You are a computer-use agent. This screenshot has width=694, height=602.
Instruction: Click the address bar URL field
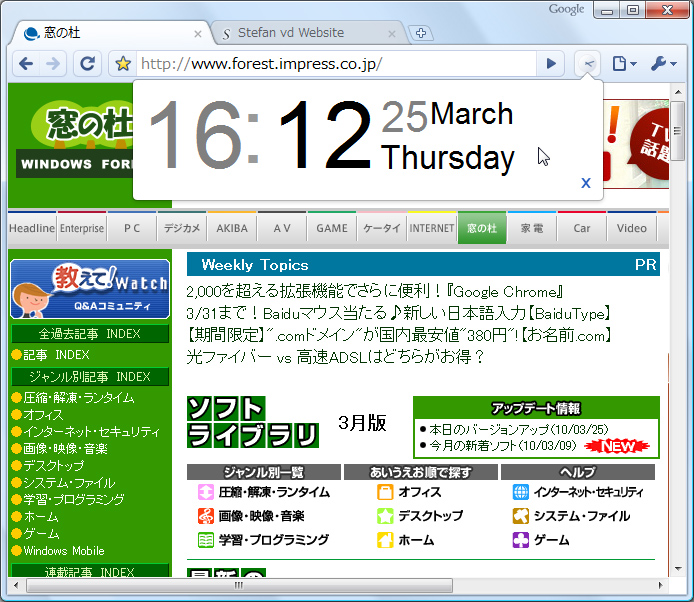click(x=336, y=64)
